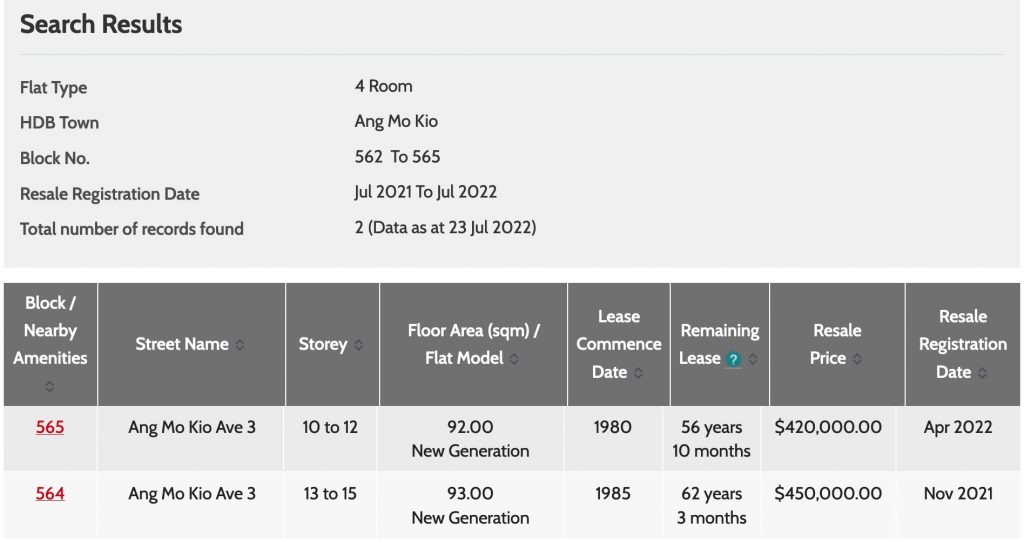Select the Apr 2022 registration date cell
The height and width of the screenshot is (542, 1024).
(x=958, y=427)
